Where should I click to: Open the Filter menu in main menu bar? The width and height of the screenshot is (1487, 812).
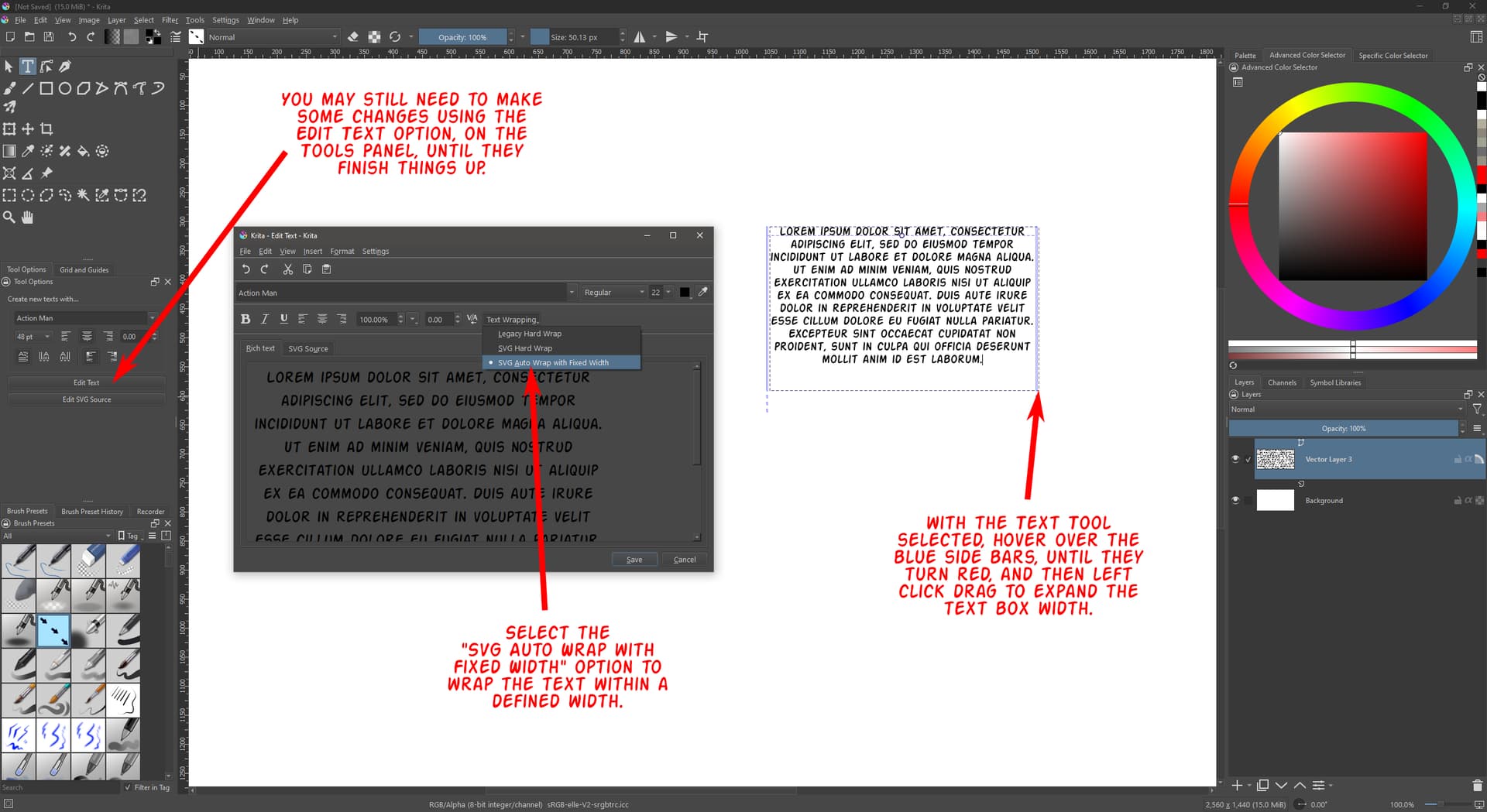[x=170, y=20]
